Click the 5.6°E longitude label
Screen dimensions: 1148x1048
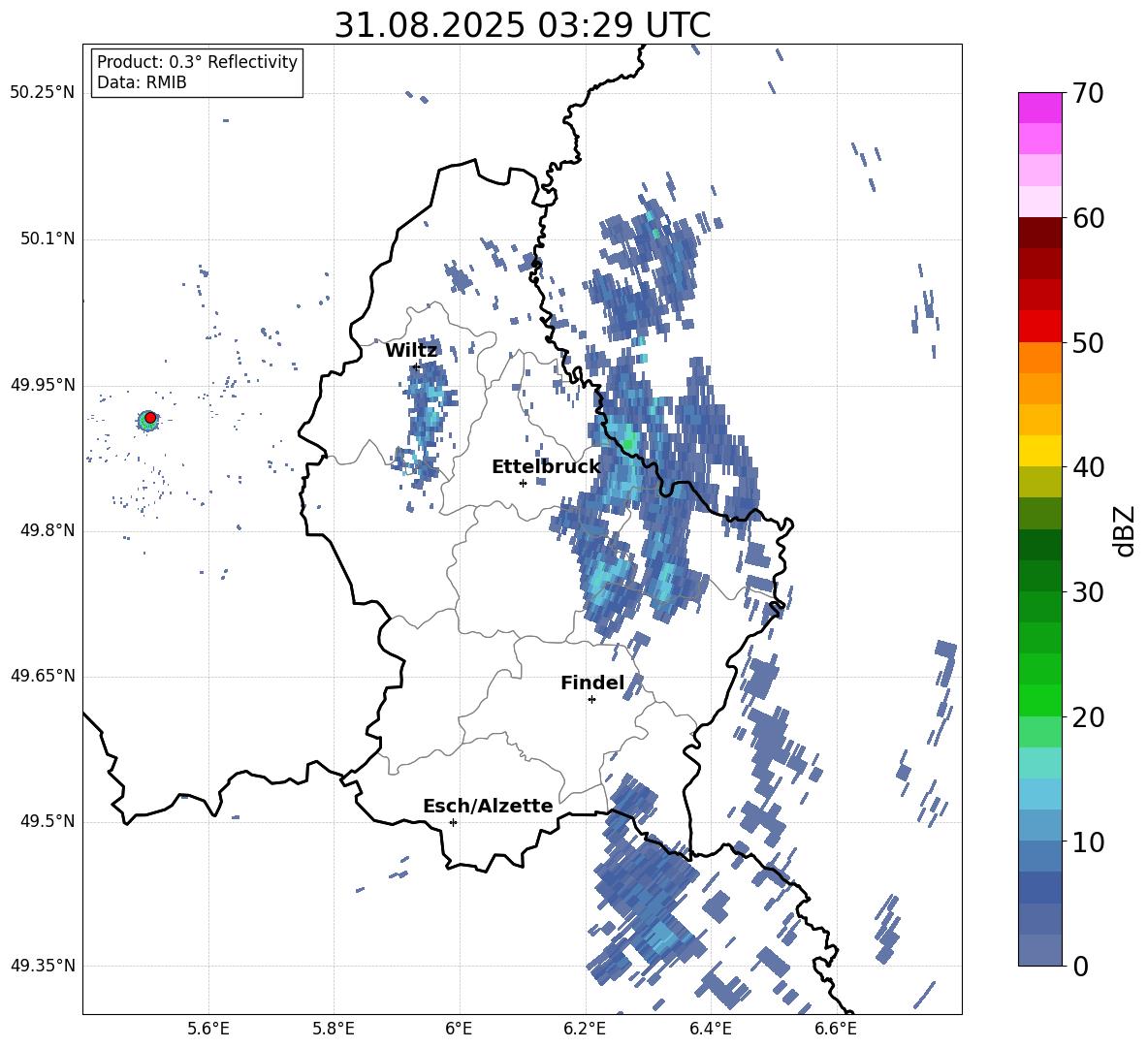pos(208,1029)
